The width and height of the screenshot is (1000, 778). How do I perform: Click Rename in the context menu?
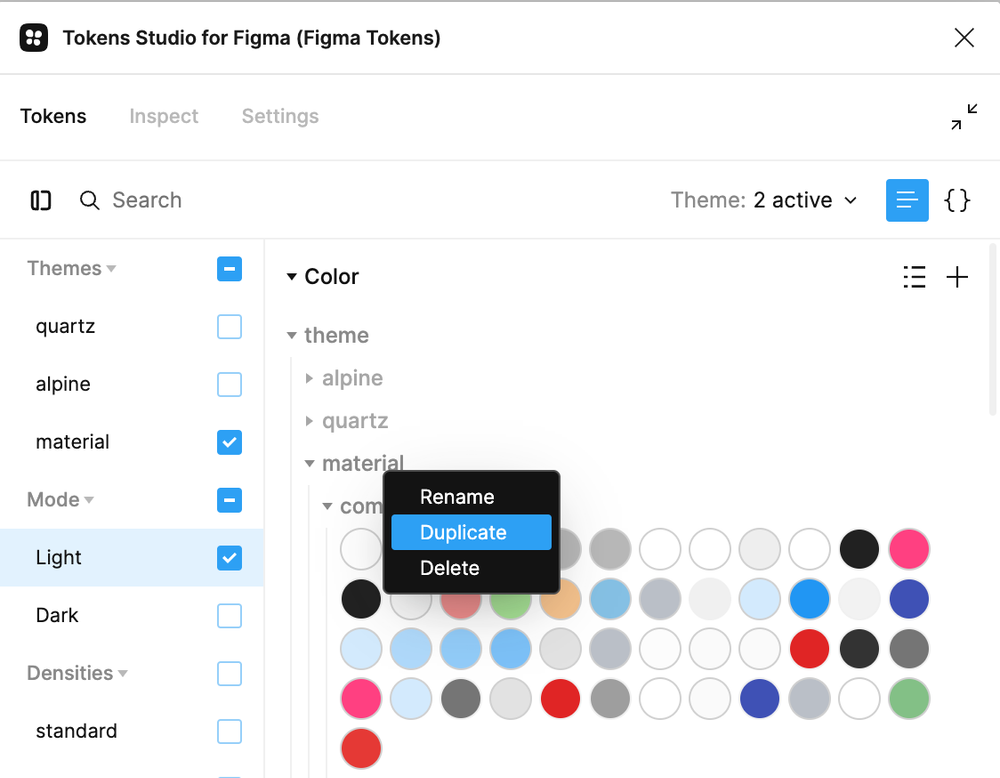pos(457,497)
